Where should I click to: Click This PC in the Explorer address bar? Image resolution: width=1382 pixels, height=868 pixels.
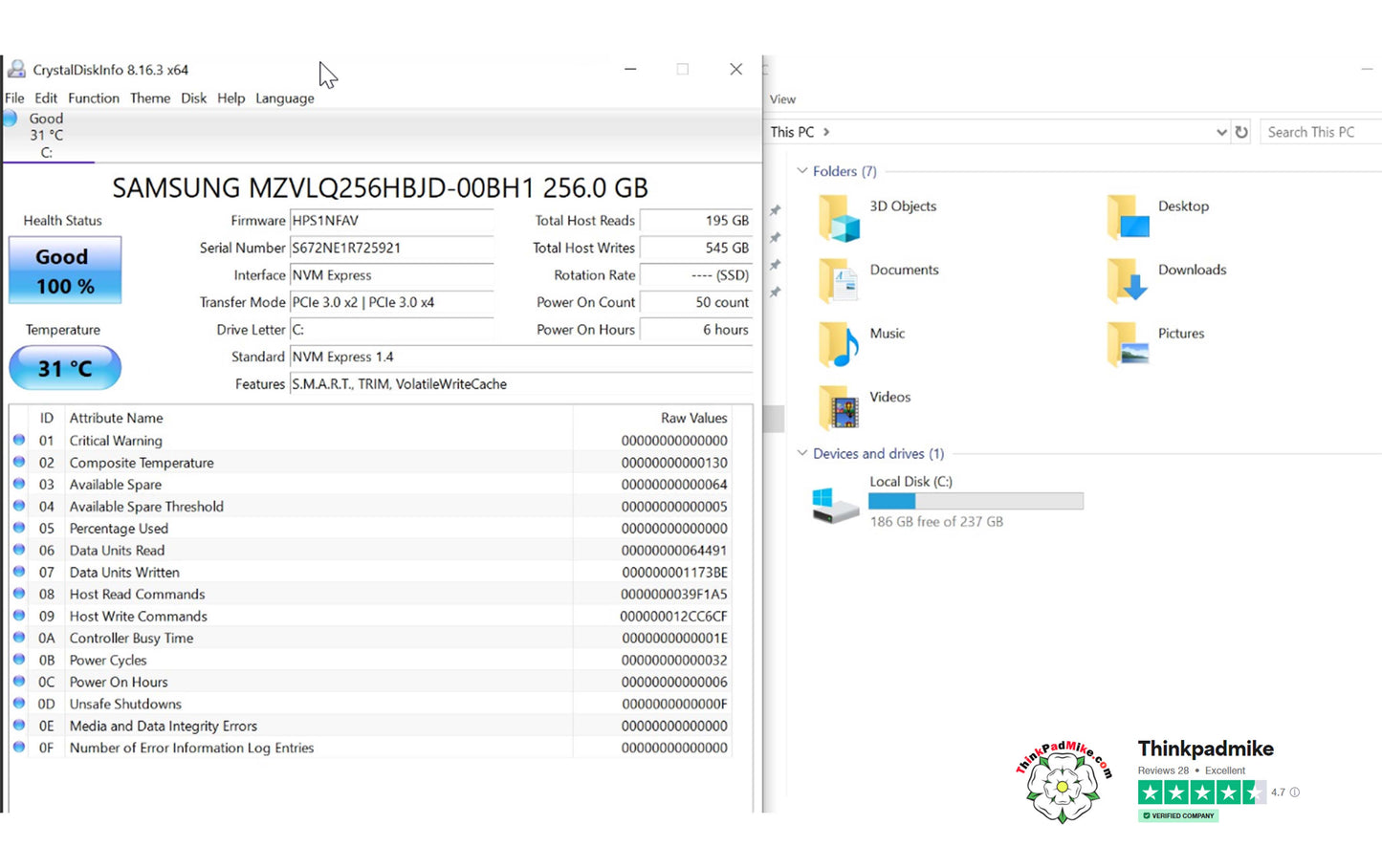click(x=792, y=132)
